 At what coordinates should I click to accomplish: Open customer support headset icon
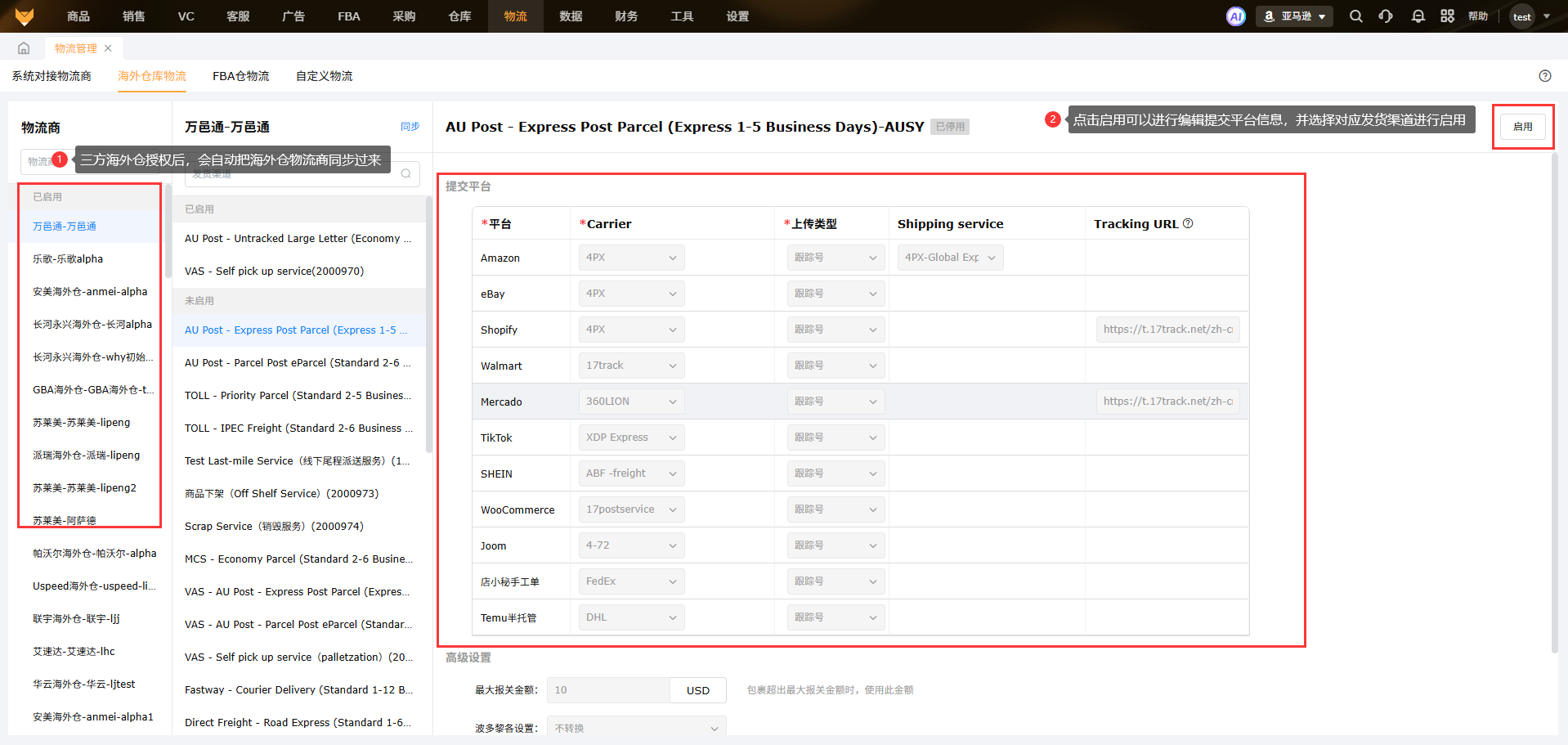tap(1386, 16)
